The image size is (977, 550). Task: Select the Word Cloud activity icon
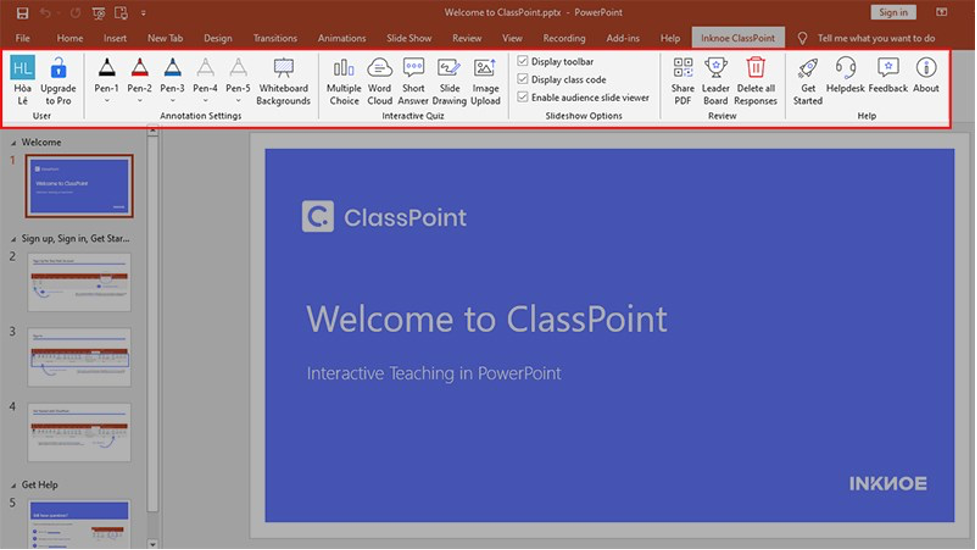(x=379, y=80)
